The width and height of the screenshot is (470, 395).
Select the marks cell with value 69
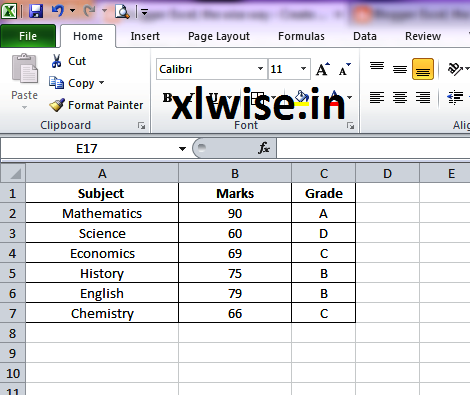(235, 253)
